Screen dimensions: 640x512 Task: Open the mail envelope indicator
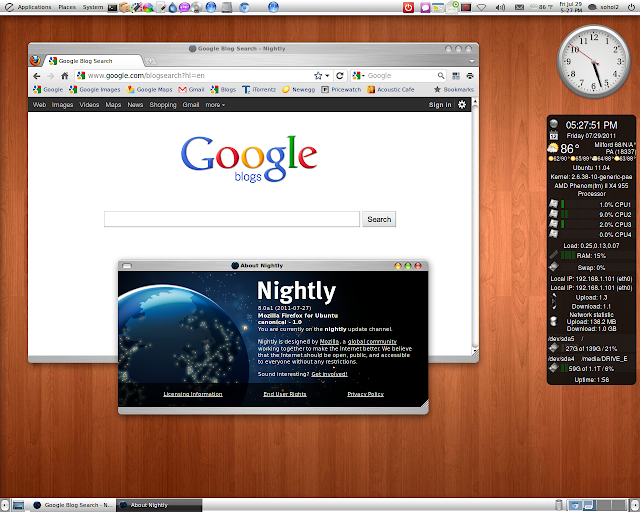coord(519,7)
